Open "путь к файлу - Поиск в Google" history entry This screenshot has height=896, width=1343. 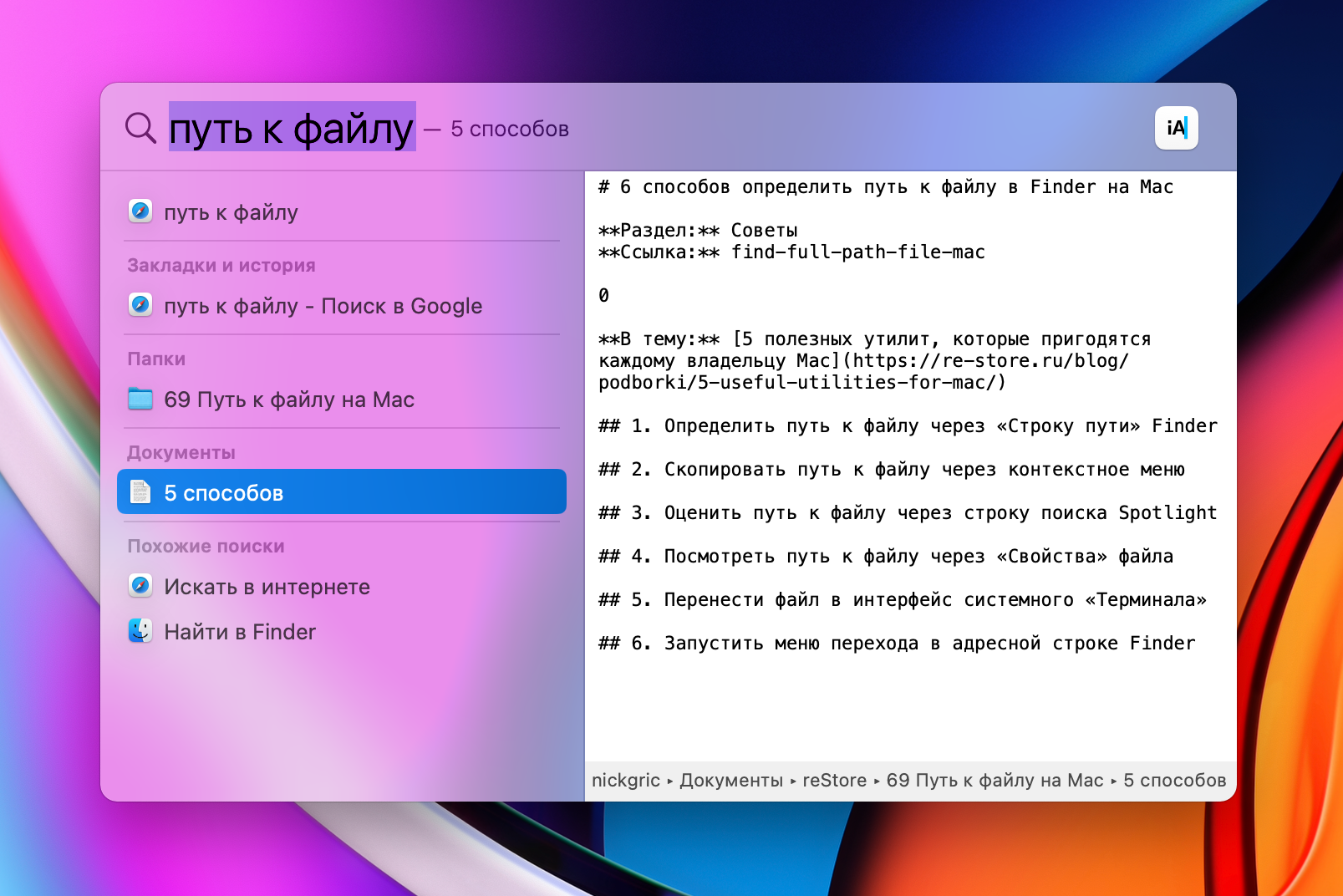323,306
